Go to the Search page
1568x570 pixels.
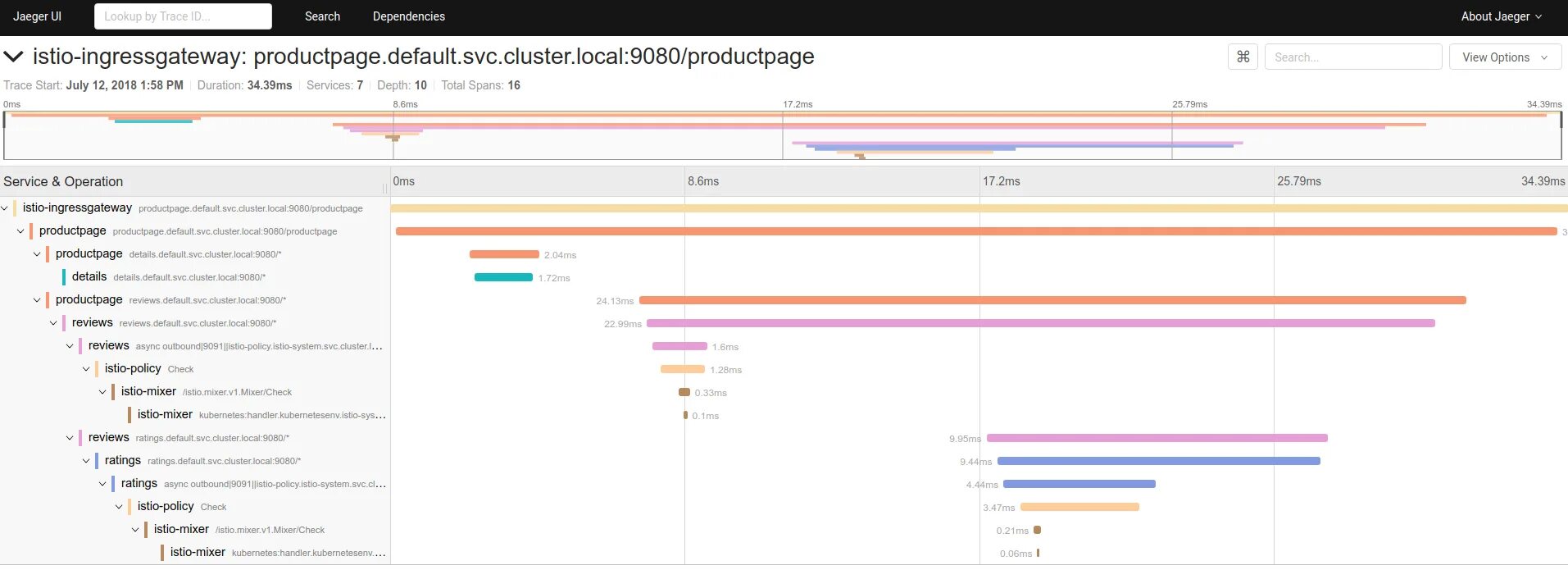coord(322,16)
